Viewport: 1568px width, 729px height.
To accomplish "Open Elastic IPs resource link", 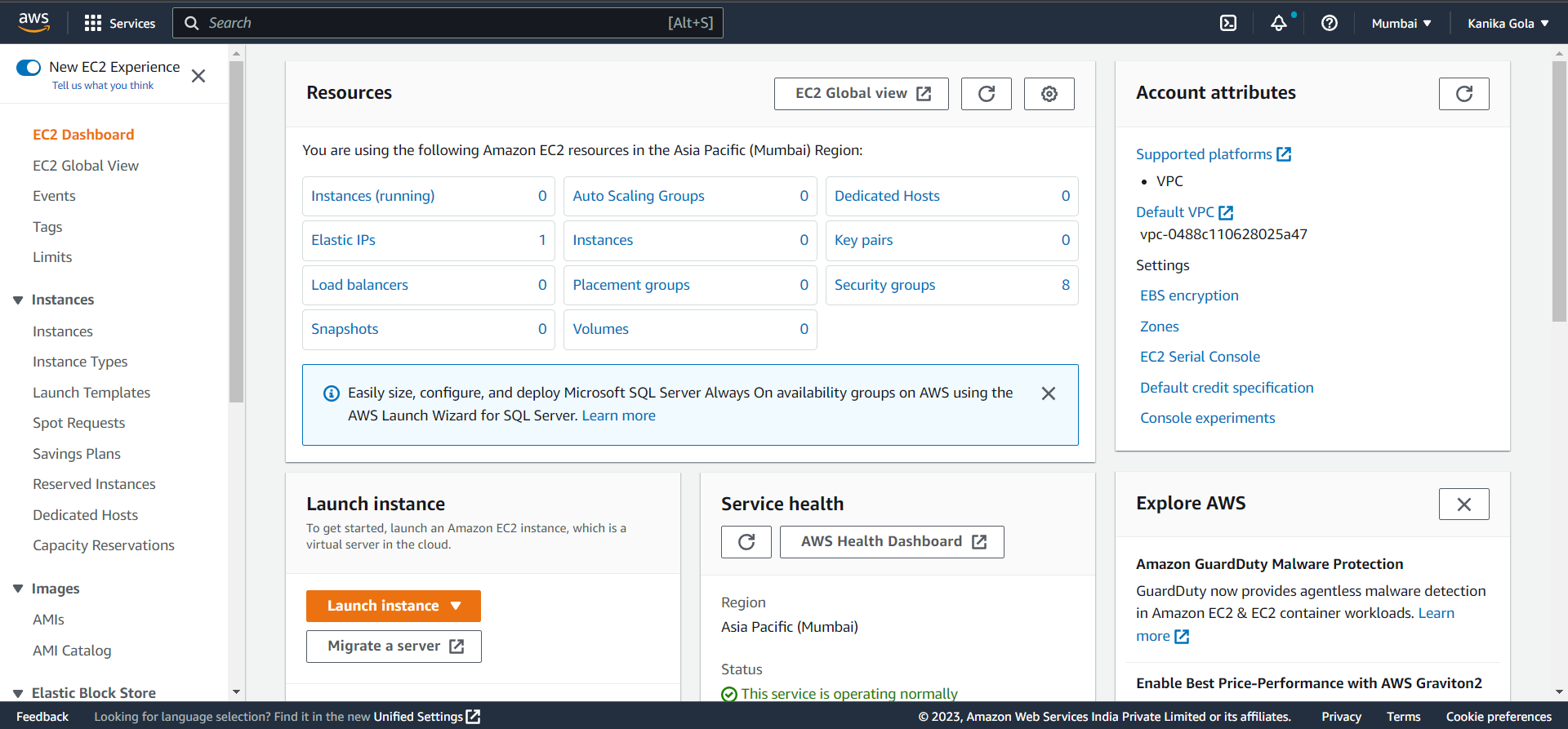I will coord(343,240).
